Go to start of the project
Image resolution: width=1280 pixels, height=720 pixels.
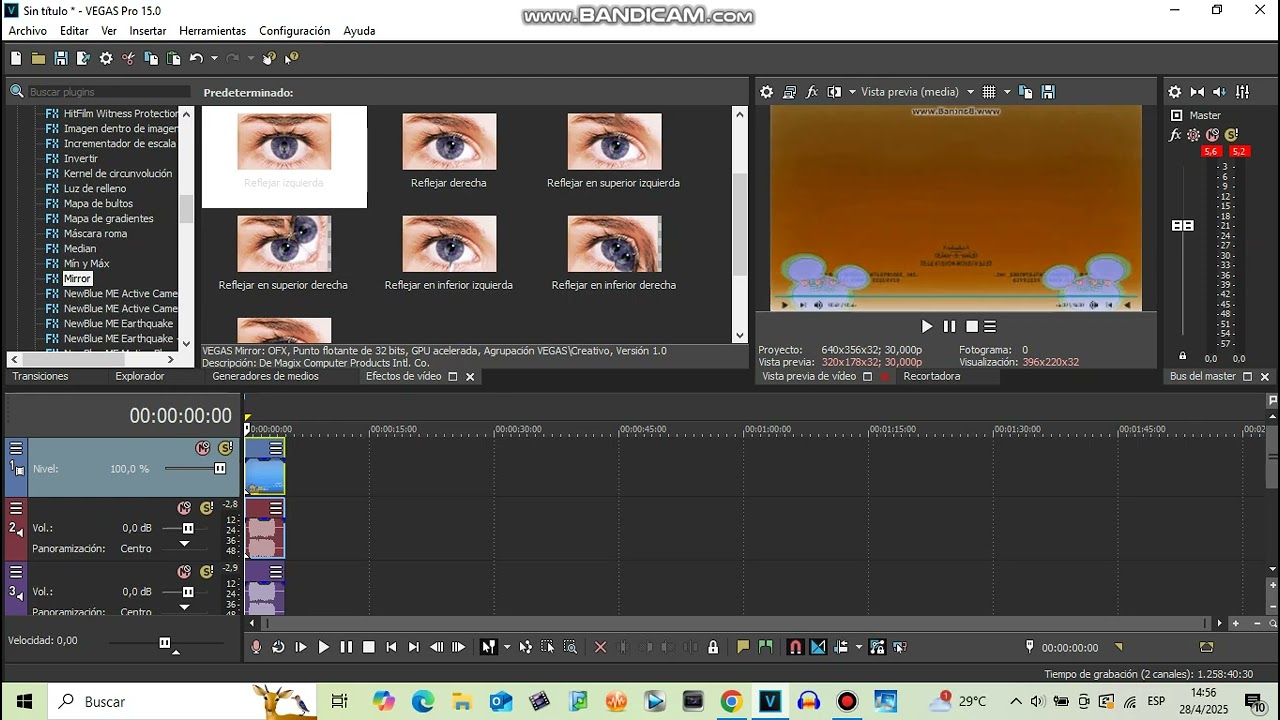click(391, 647)
